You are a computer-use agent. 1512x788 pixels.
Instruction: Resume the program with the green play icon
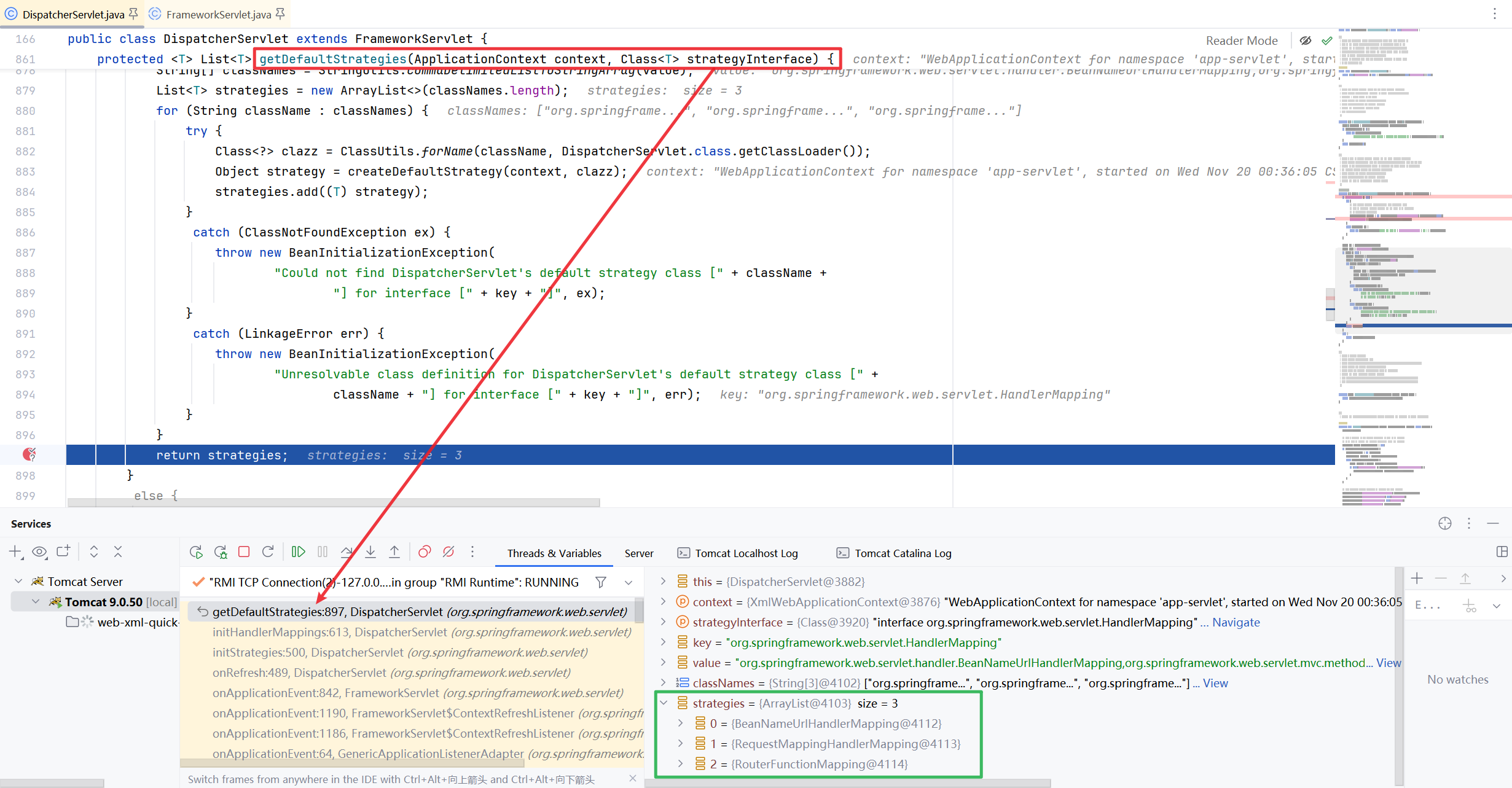point(298,552)
